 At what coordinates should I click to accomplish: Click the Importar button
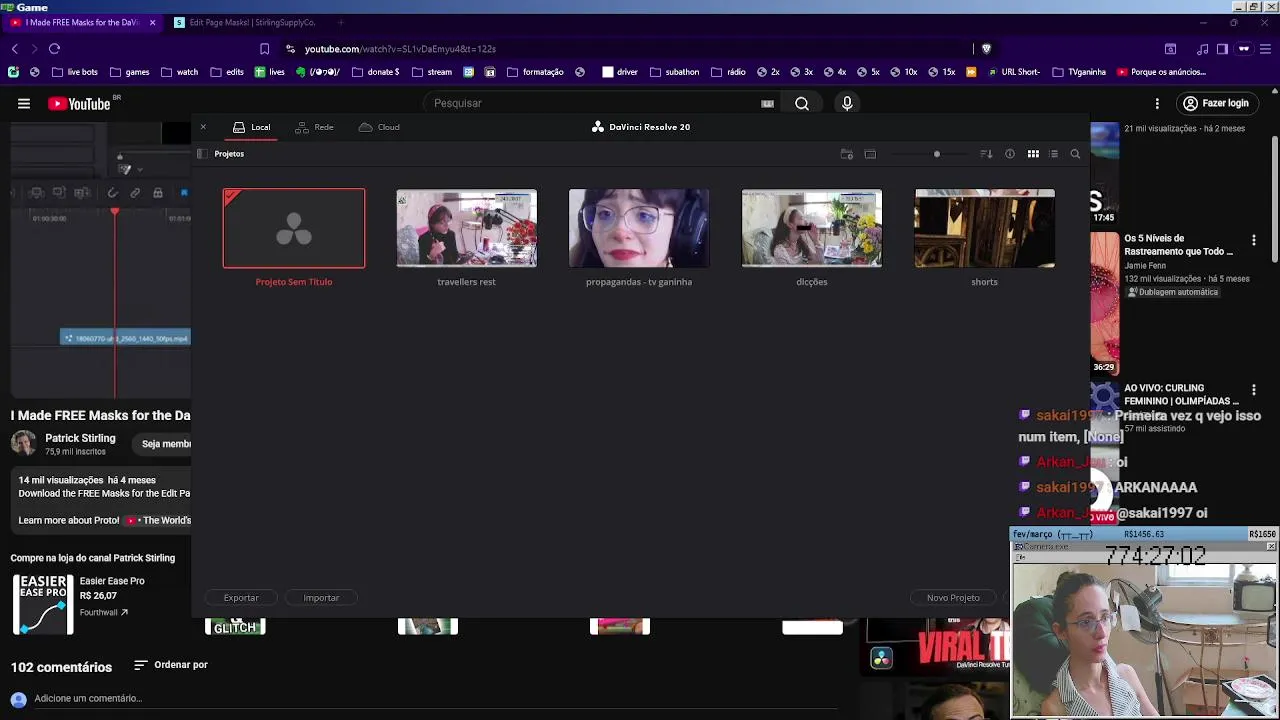pyautogui.click(x=321, y=598)
